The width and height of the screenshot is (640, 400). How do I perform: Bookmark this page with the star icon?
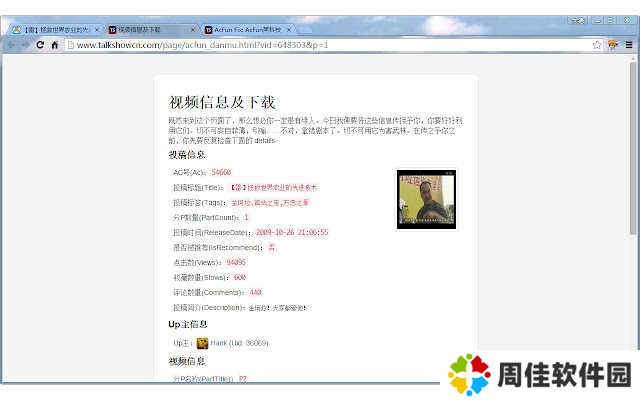pyautogui.click(x=597, y=45)
